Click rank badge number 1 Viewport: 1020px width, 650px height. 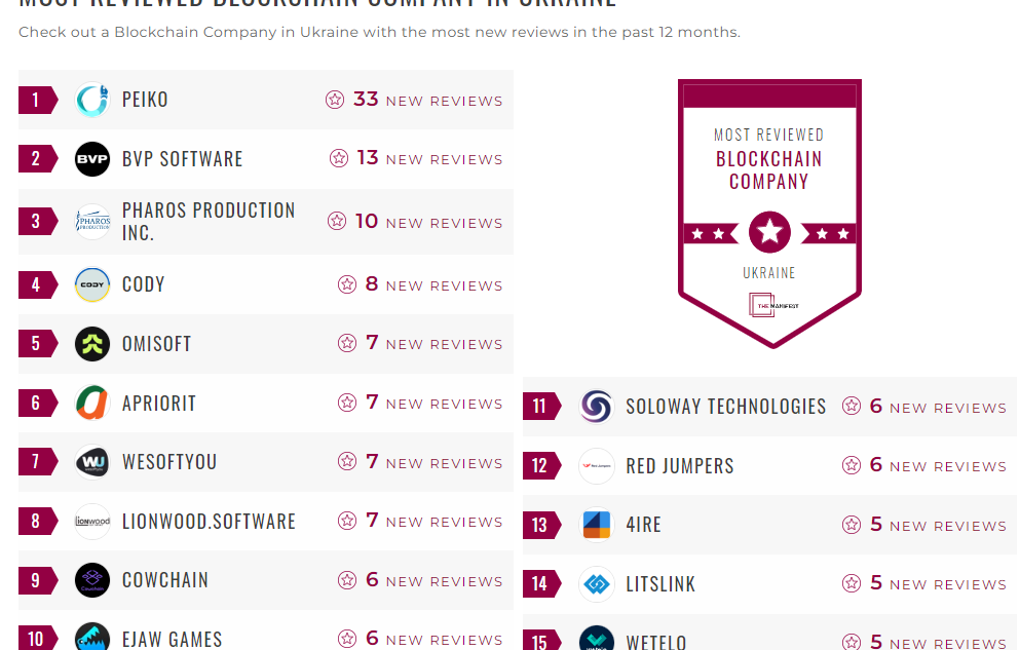point(38,100)
